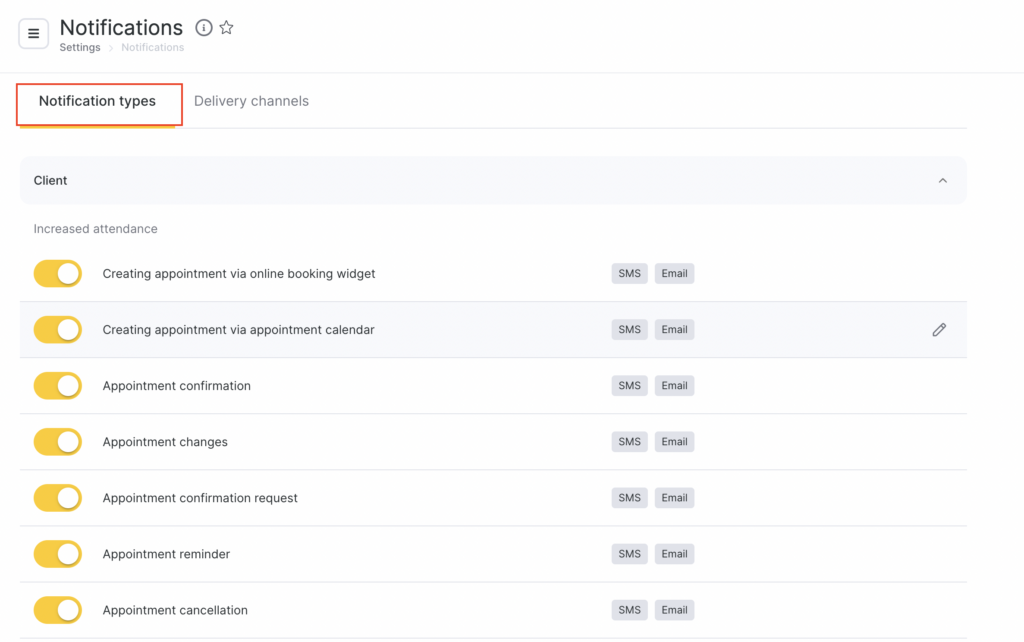Click Settings in the breadcrumb
This screenshot has width=1024, height=642.
point(80,48)
